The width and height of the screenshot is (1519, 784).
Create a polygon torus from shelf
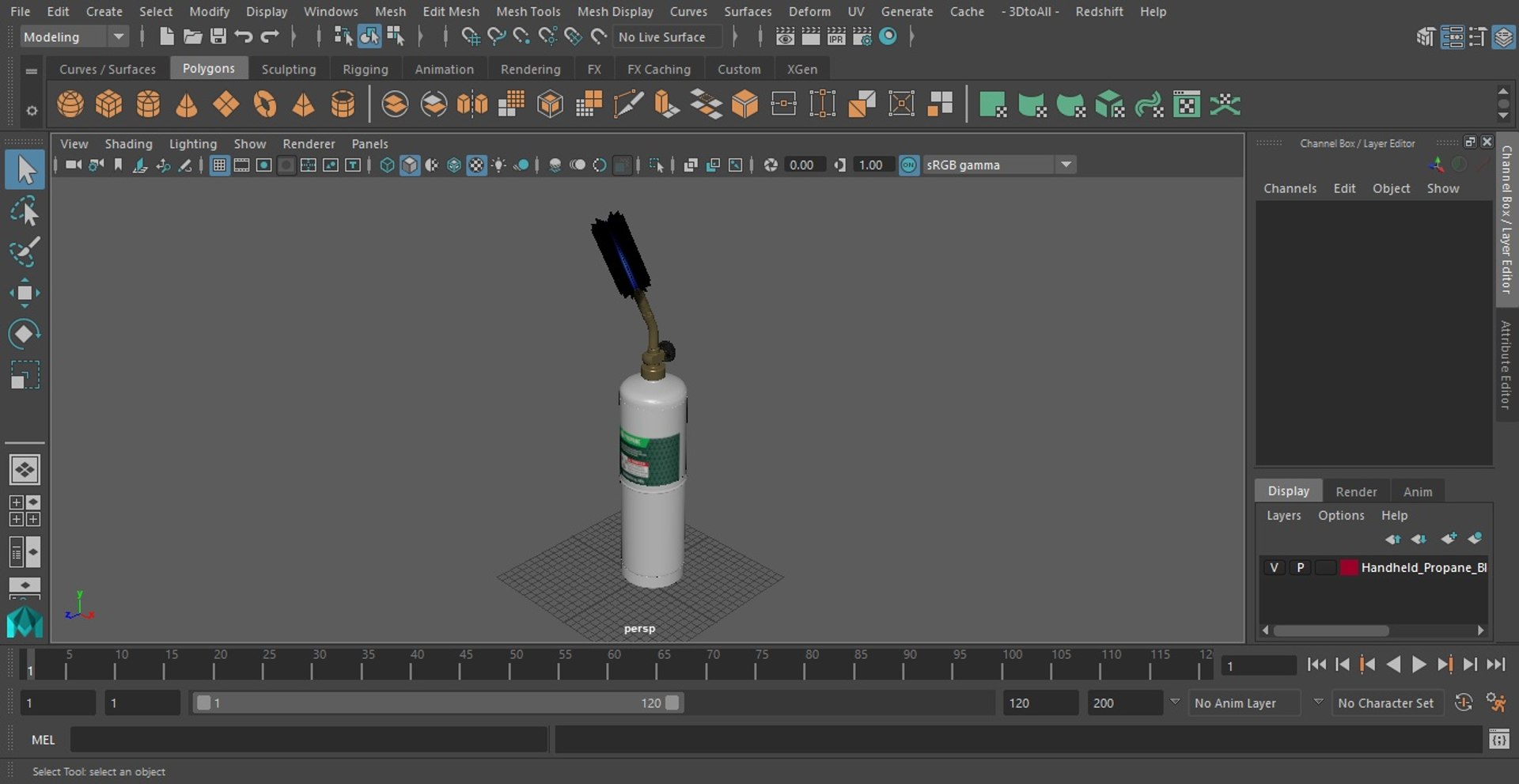pos(265,104)
